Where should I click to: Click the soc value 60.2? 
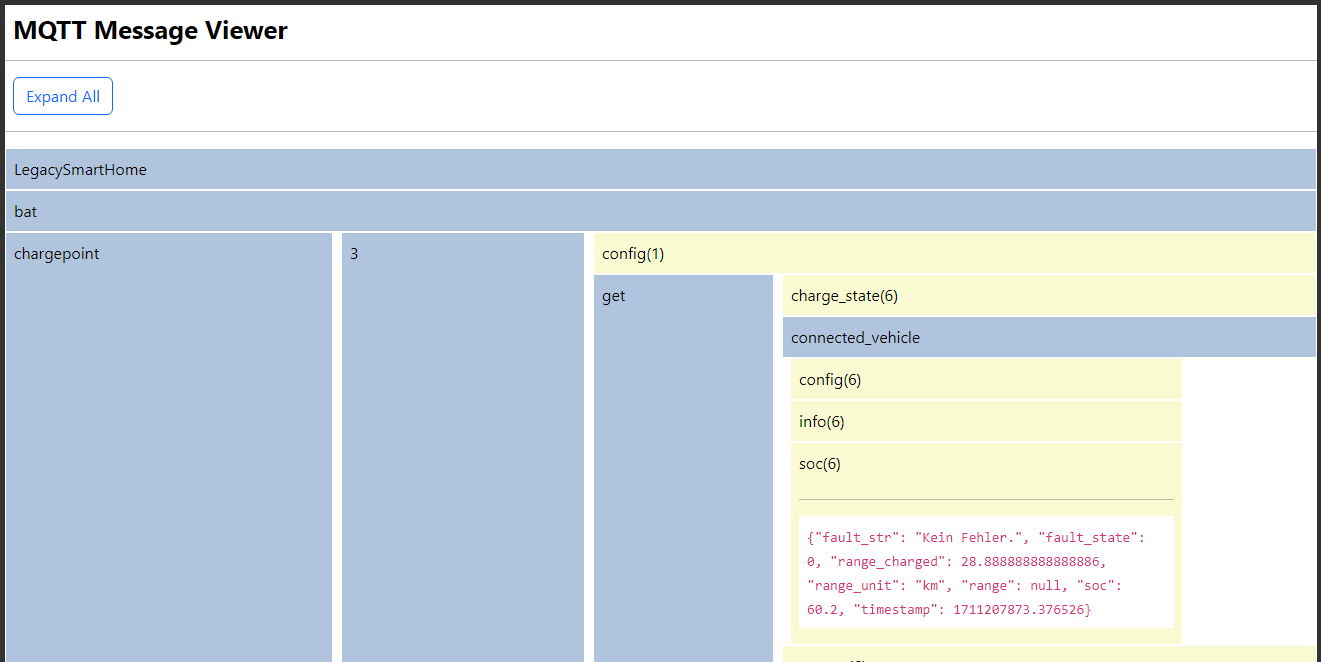point(825,609)
